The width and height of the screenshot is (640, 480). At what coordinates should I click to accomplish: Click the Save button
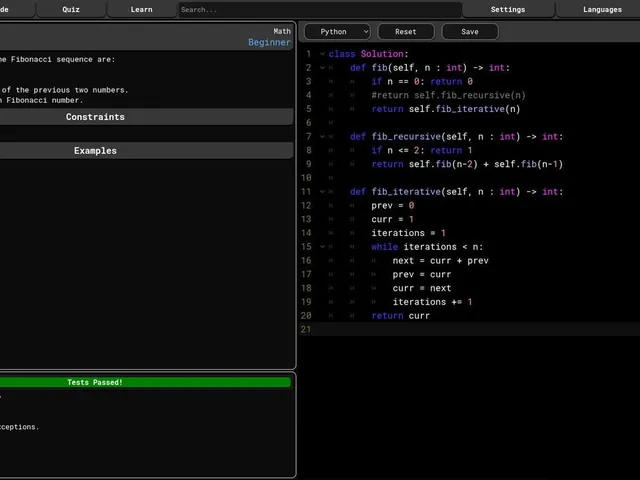coord(470,32)
